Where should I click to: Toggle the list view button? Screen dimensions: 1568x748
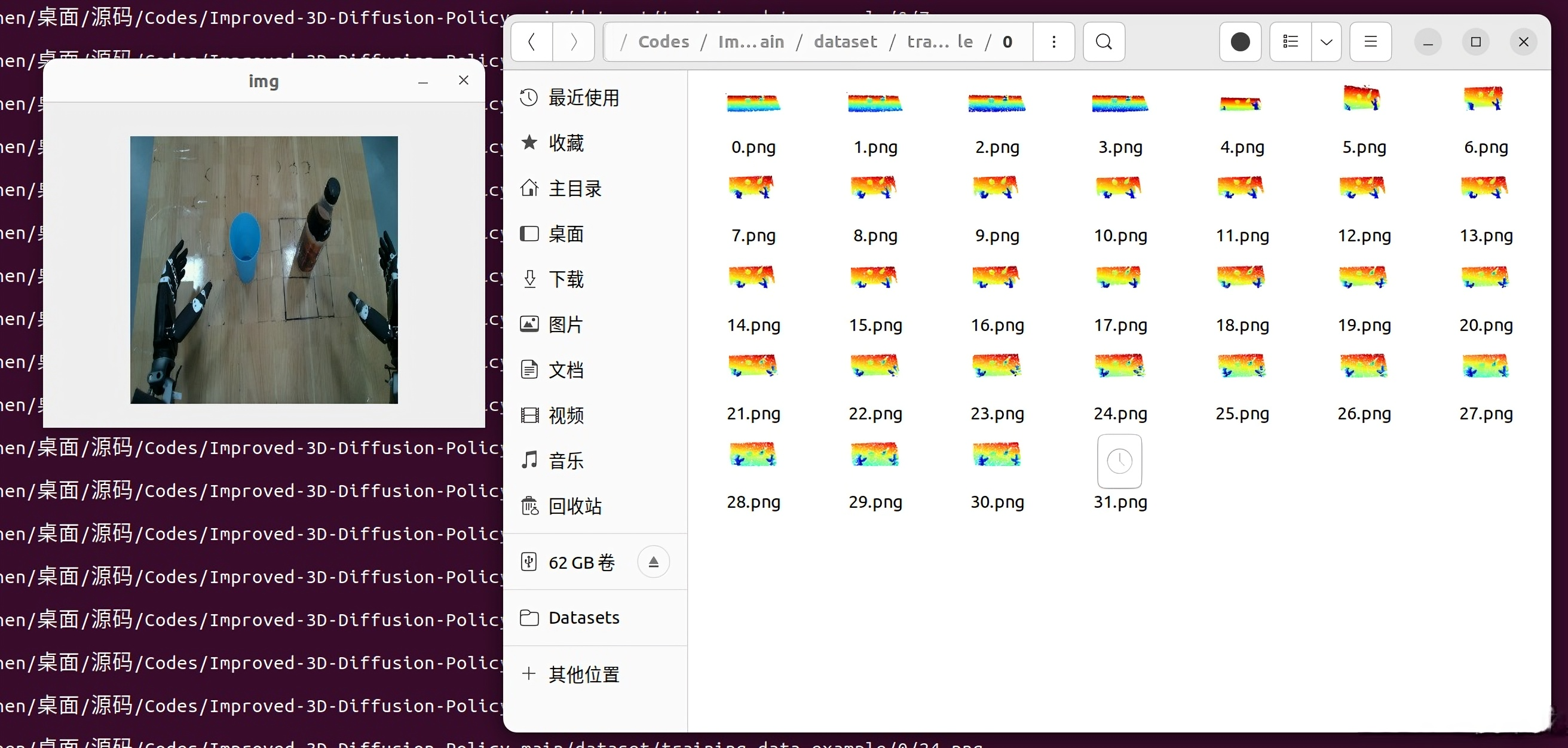[x=1291, y=41]
